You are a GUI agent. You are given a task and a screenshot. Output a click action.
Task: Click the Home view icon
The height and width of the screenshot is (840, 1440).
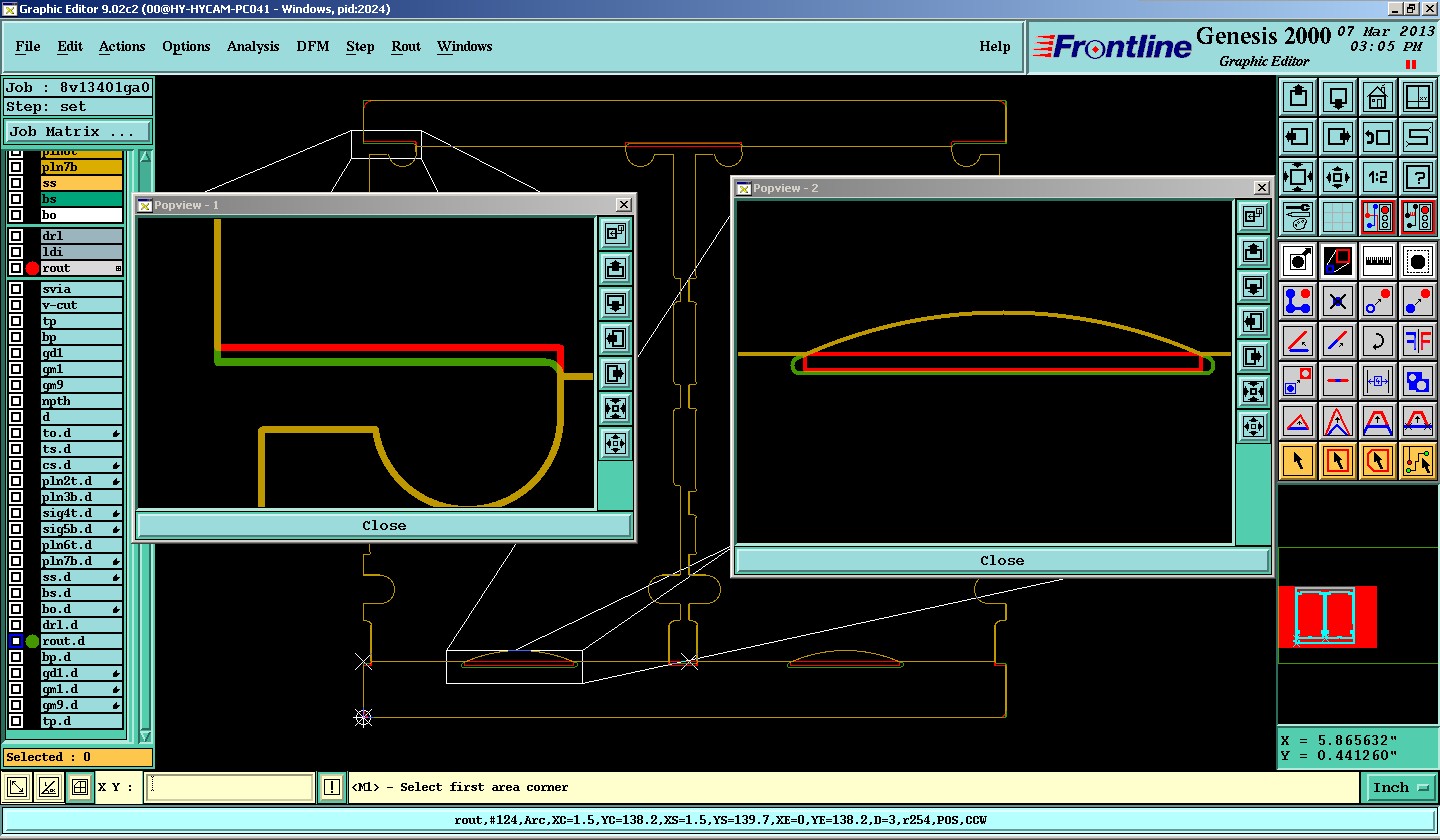1377,98
